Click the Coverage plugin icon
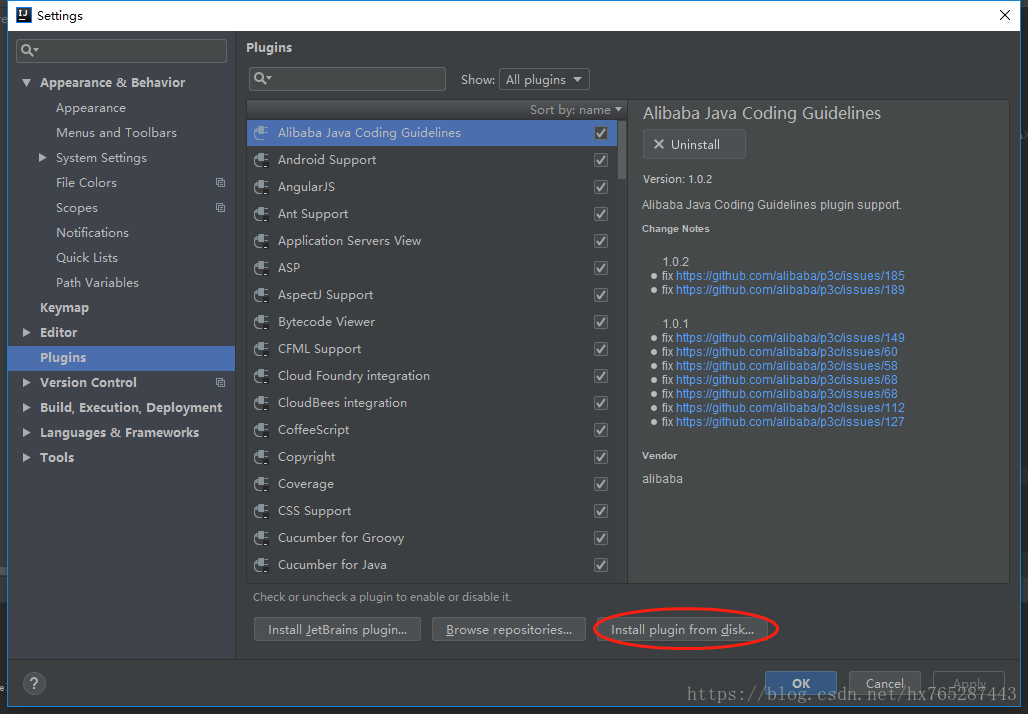Screen dimensions: 1028x714 pyautogui.click(x=261, y=484)
